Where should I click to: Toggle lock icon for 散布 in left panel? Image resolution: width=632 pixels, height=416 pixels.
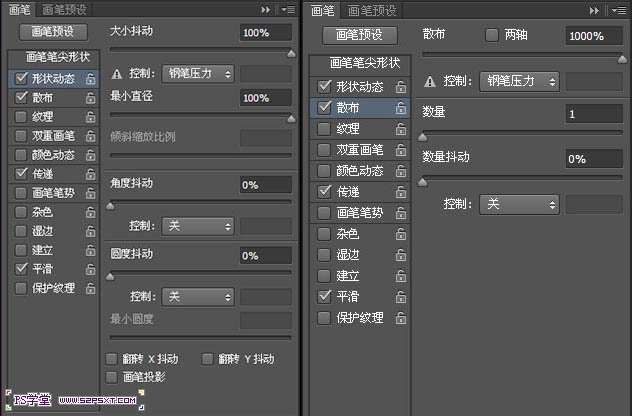tap(91, 98)
